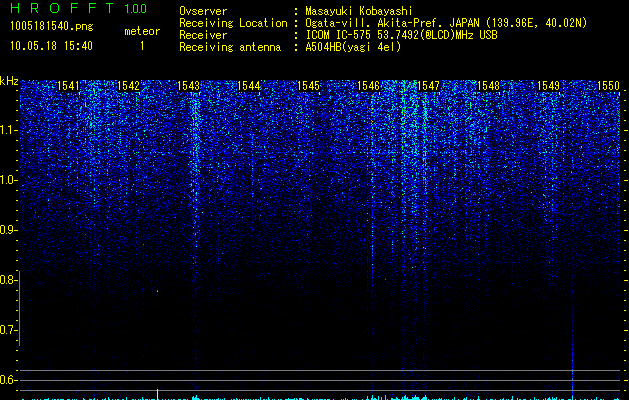Click the 1546 time marker

[x=368, y=86]
